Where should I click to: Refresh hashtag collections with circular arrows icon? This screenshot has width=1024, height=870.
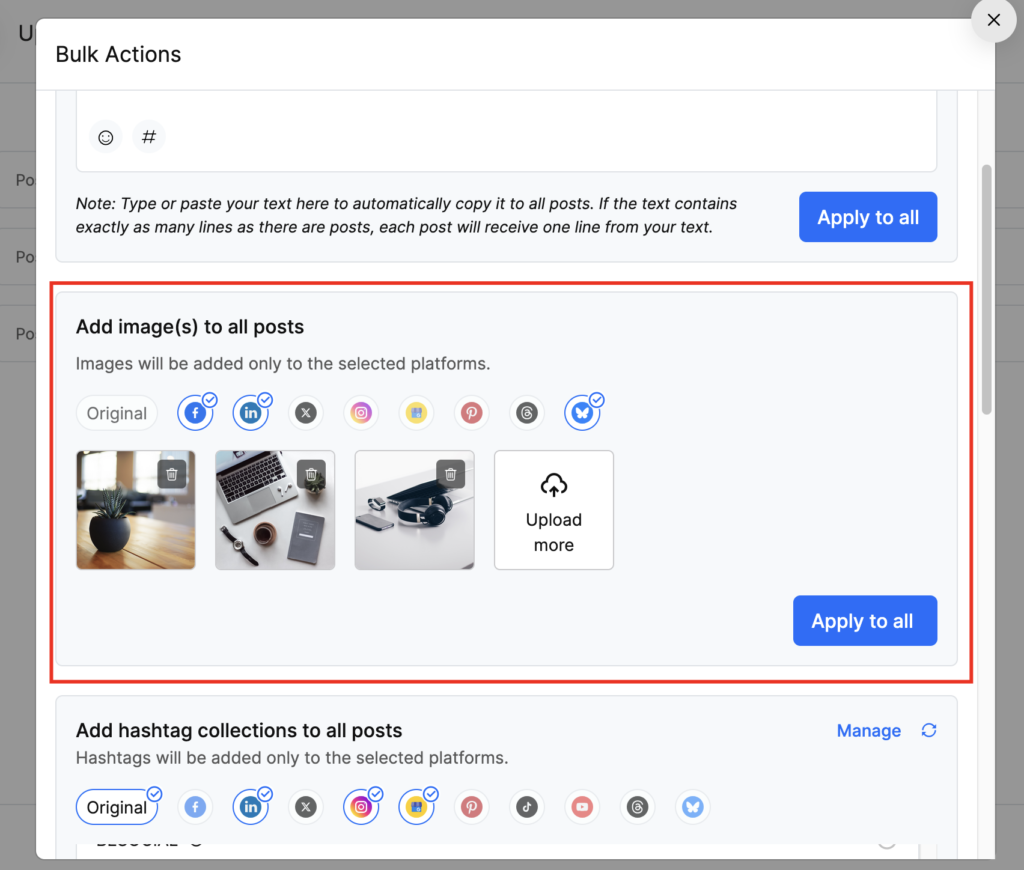click(929, 730)
